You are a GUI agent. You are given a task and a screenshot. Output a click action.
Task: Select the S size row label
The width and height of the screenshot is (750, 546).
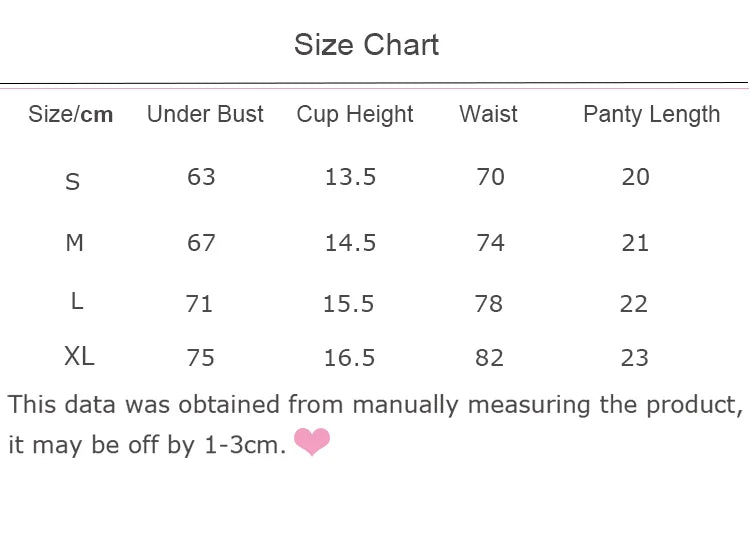click(x=72, y=182)
